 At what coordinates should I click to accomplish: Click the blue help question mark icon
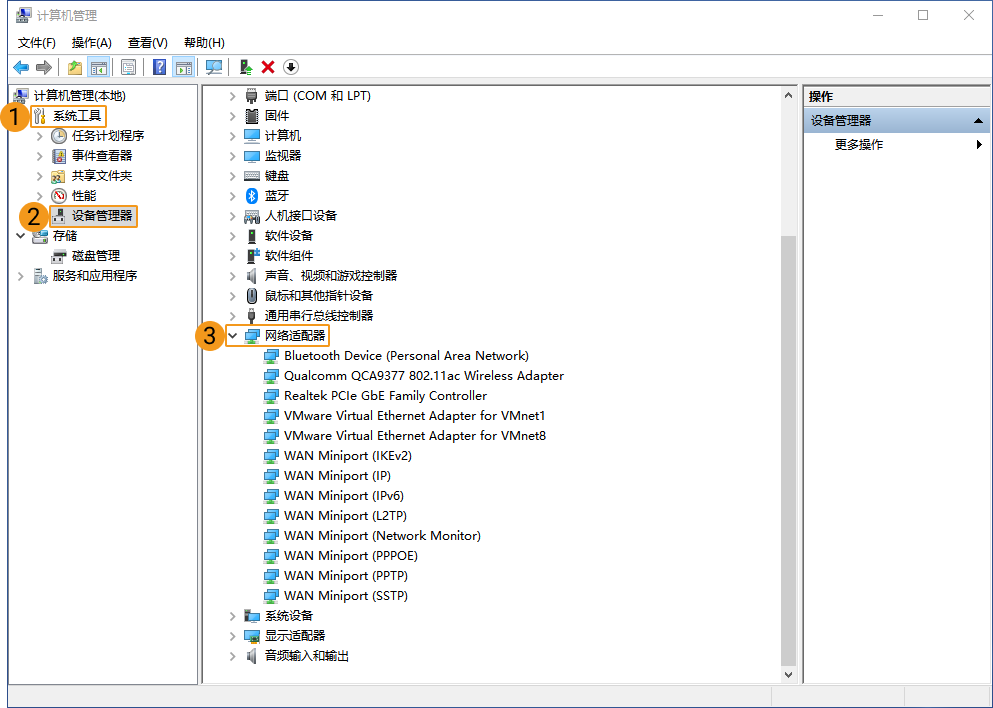pos(159,67)
